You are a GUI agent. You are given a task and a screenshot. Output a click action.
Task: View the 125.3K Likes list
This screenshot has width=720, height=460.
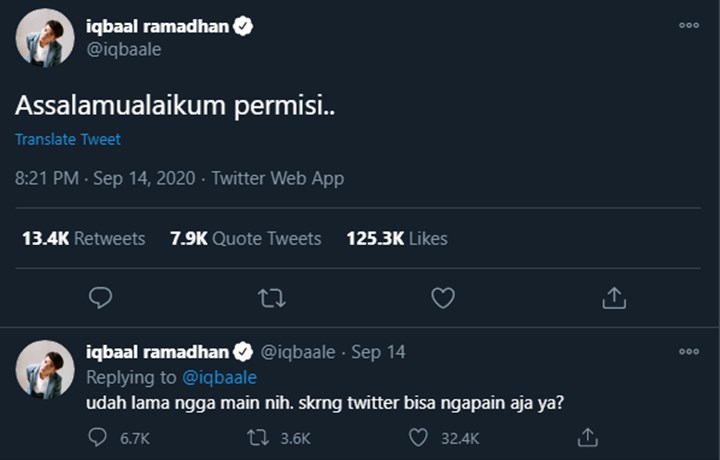(397, 238)
